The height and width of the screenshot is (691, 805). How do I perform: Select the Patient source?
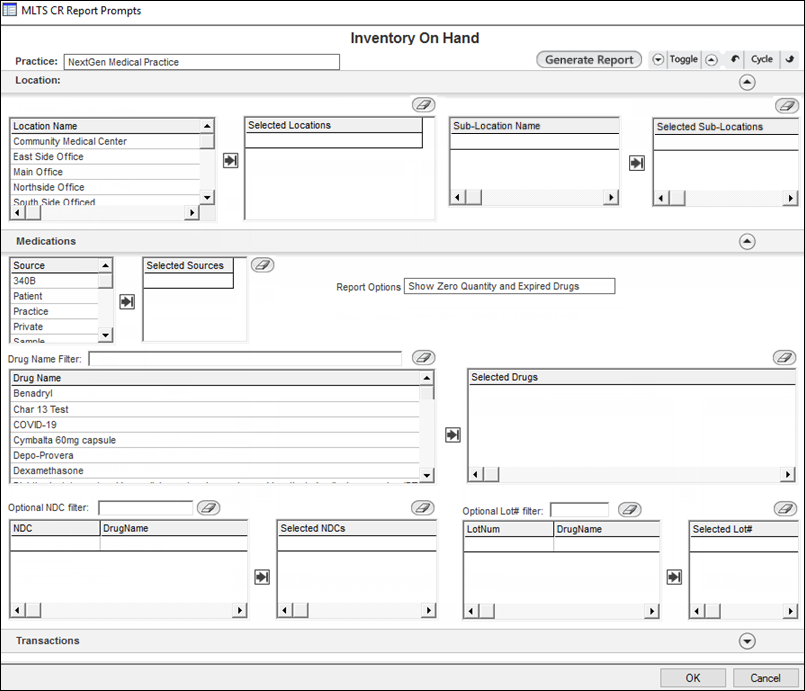(54, 296)
